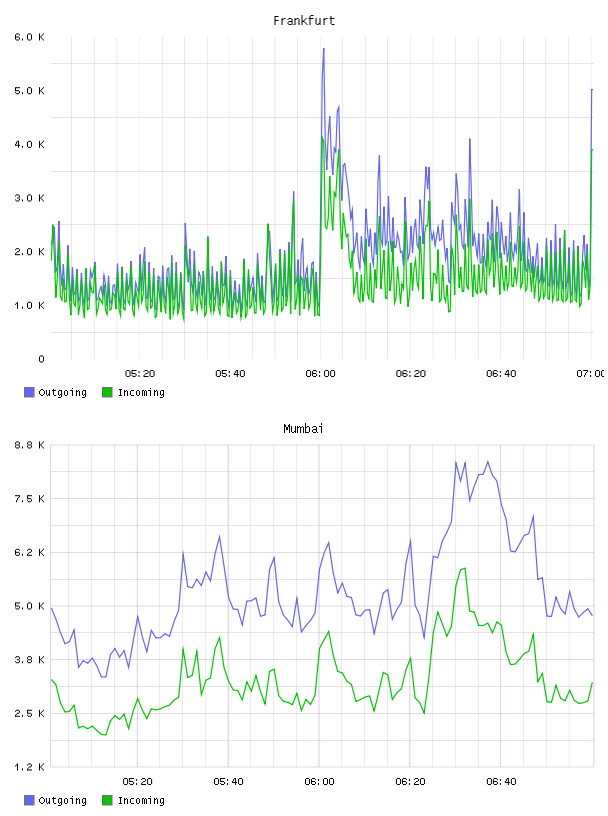
Task: Click the Frankfurt Outgoing blue legend swatch
Action: (29, 392)
